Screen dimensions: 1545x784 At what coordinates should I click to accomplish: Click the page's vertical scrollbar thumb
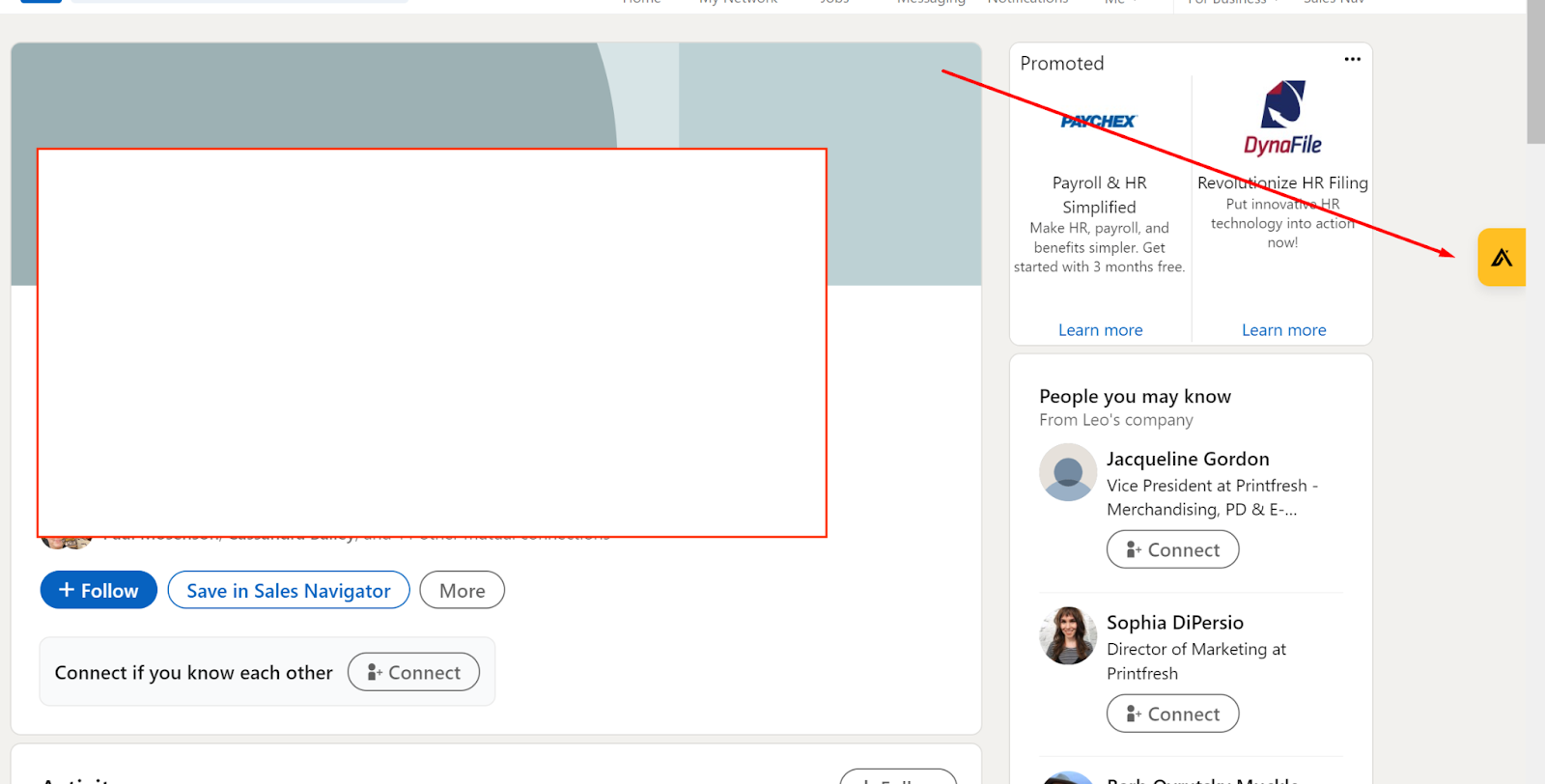1535,72
